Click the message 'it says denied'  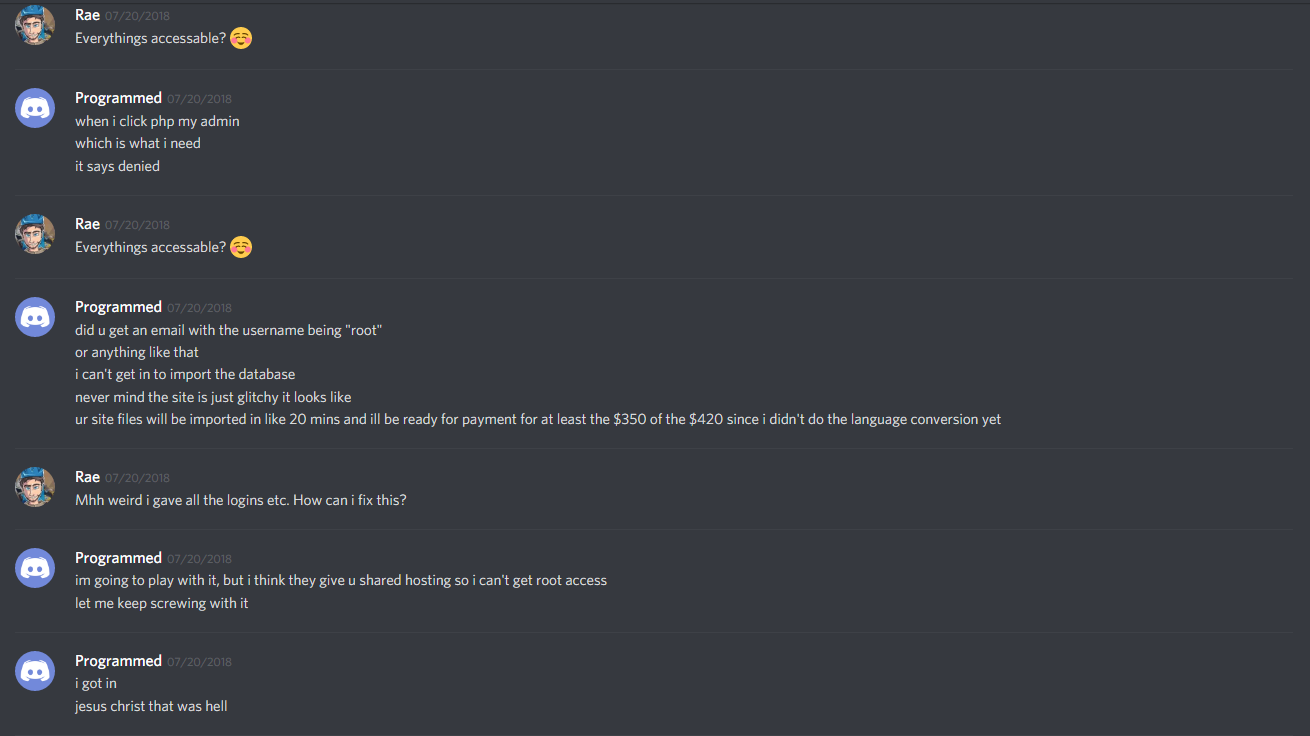117,166
